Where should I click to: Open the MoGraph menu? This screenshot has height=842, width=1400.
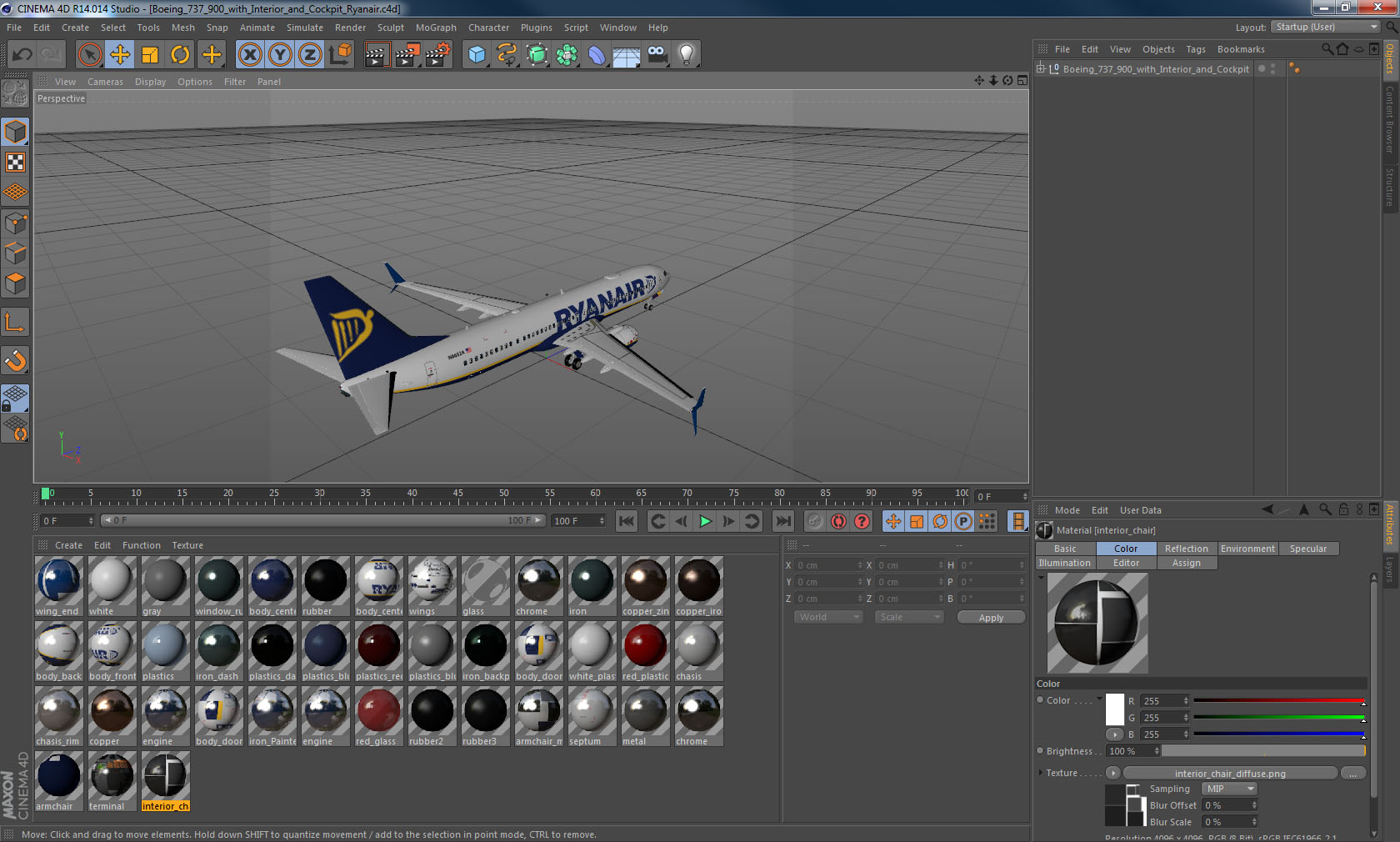pyautogui.click(x=436, y=28)
